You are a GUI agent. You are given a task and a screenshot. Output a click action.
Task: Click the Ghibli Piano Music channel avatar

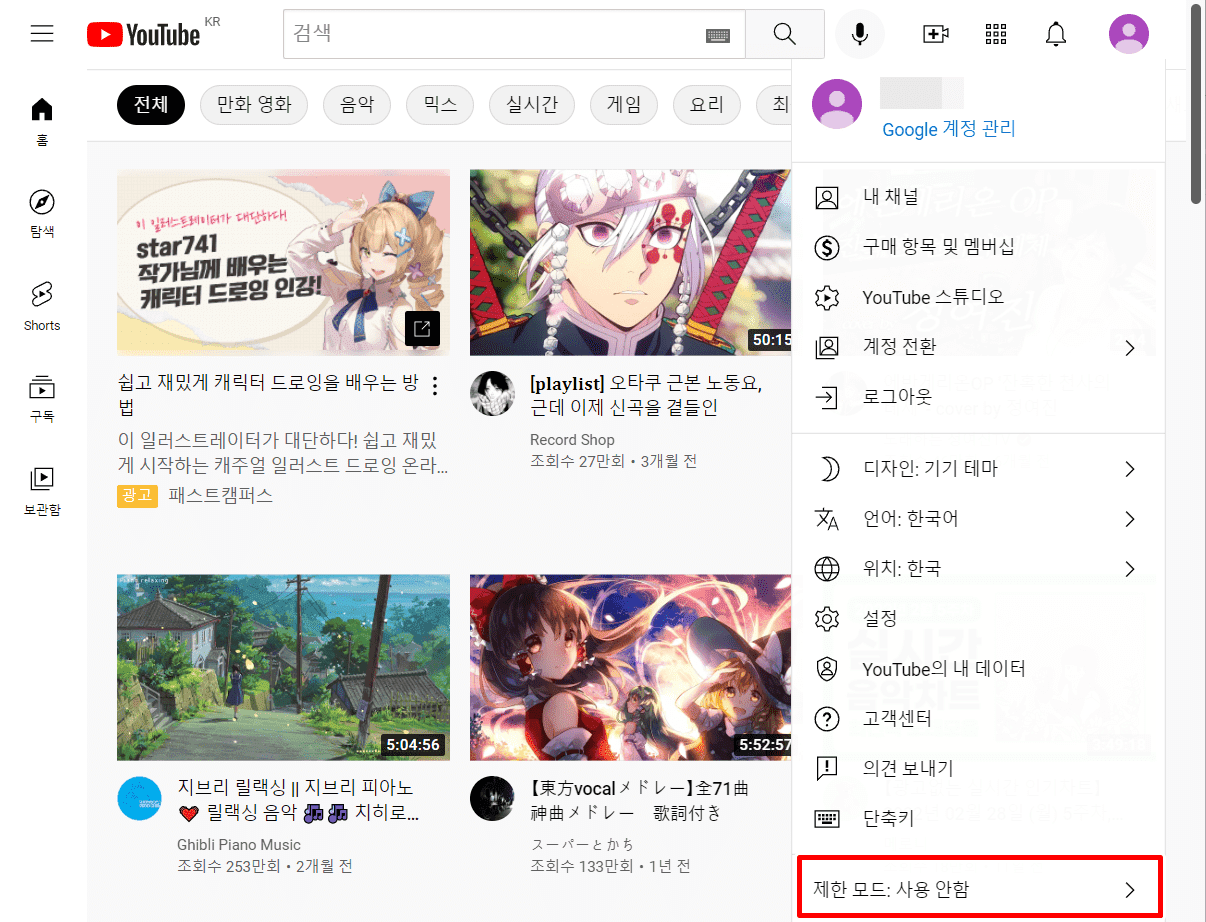139,798
